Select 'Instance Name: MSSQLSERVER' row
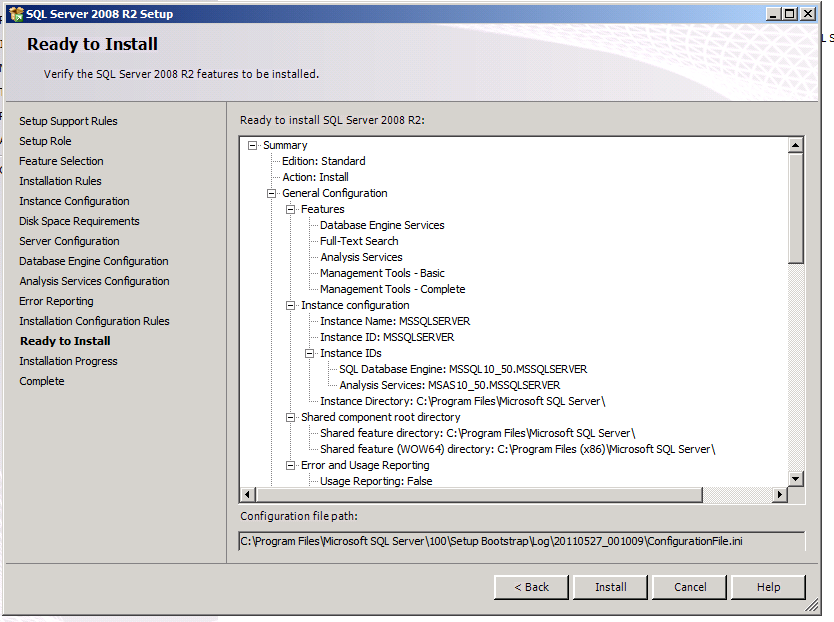The image size is (834, 622). [395, 321]
